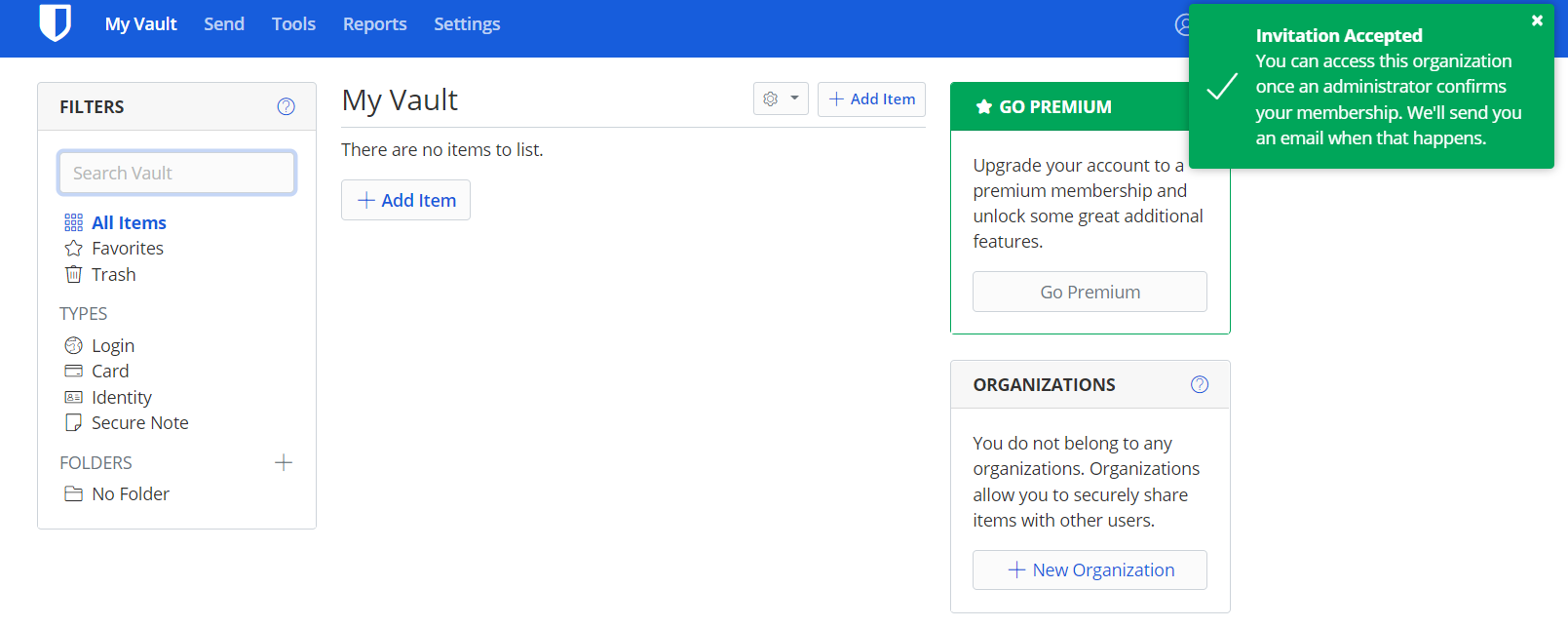Open the Organizations help icon
The height and width of the screenshot is (628, 1568).
coord(1200,384)
